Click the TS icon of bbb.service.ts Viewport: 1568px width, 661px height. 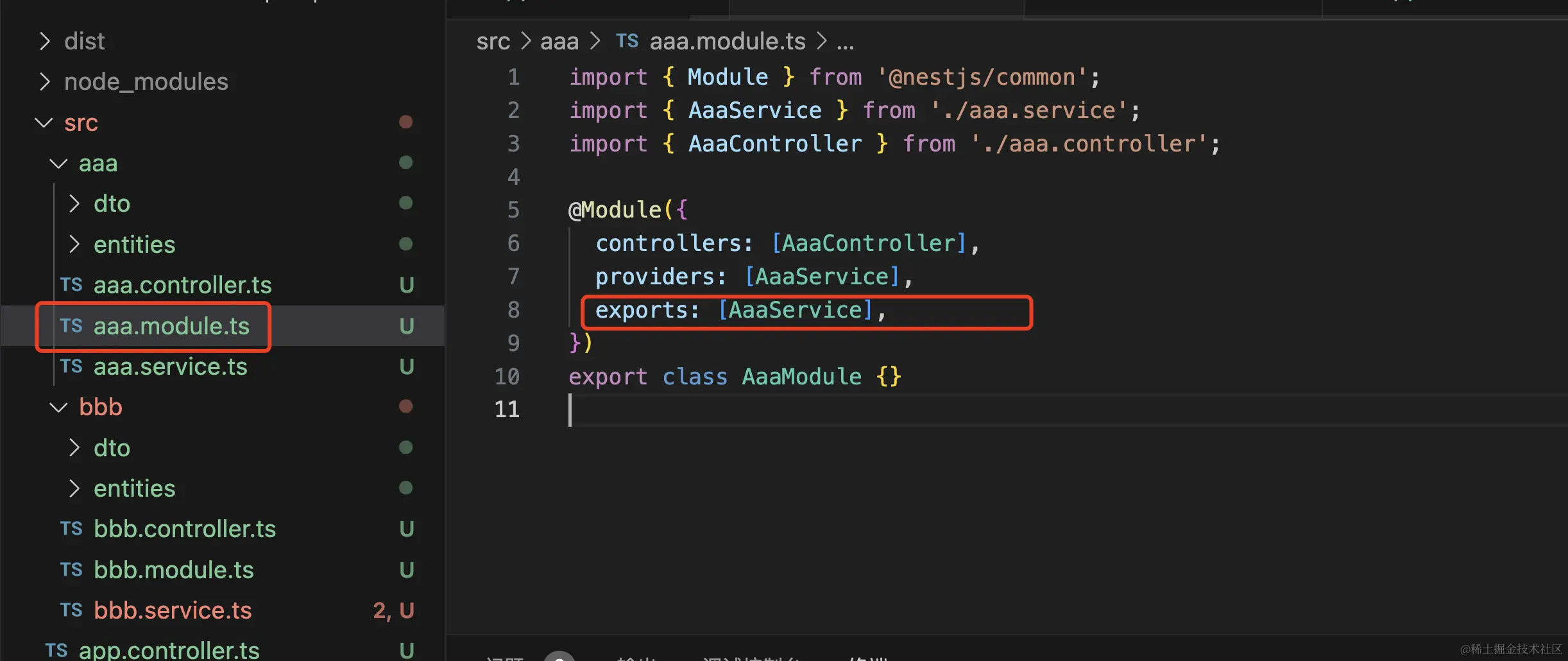(x=71, y=610)
